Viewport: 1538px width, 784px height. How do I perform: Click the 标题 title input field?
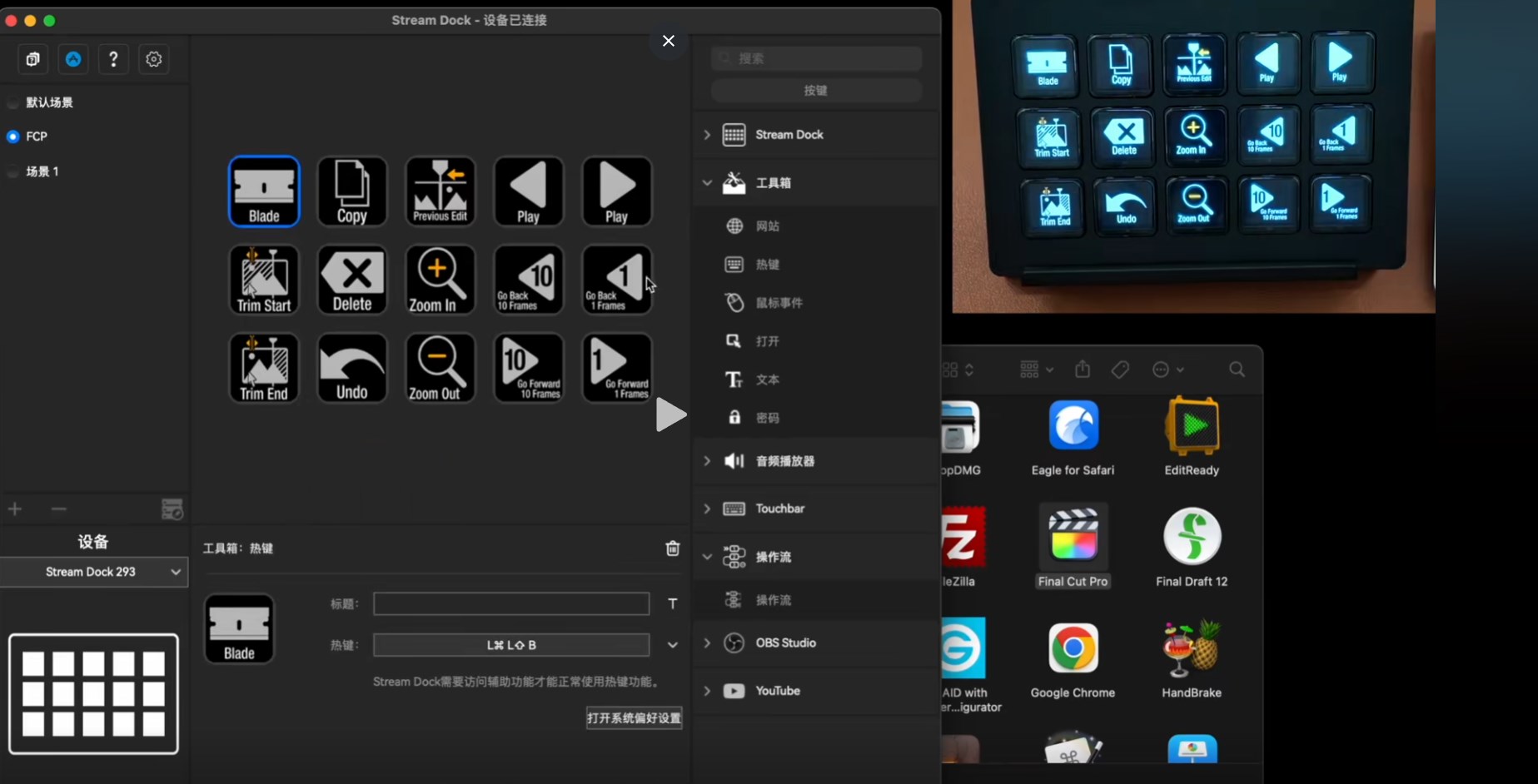click(x=511, y=603)
